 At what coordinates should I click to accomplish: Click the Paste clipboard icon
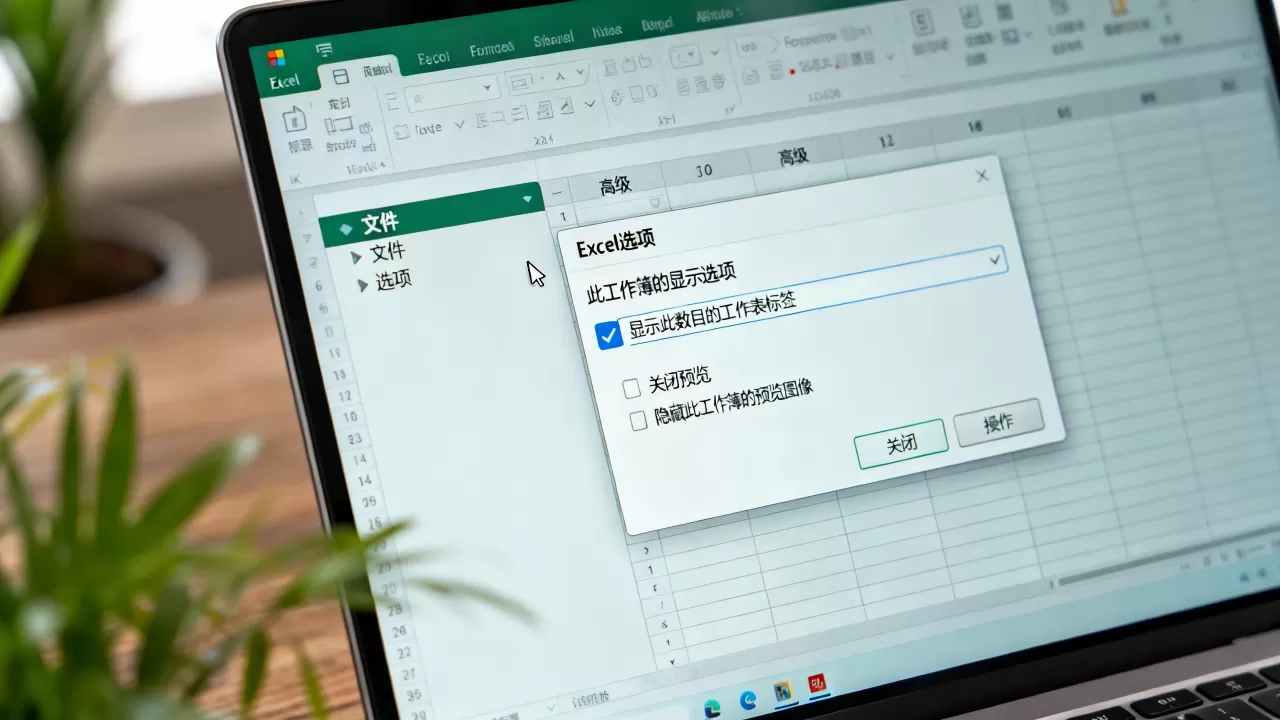295,121
